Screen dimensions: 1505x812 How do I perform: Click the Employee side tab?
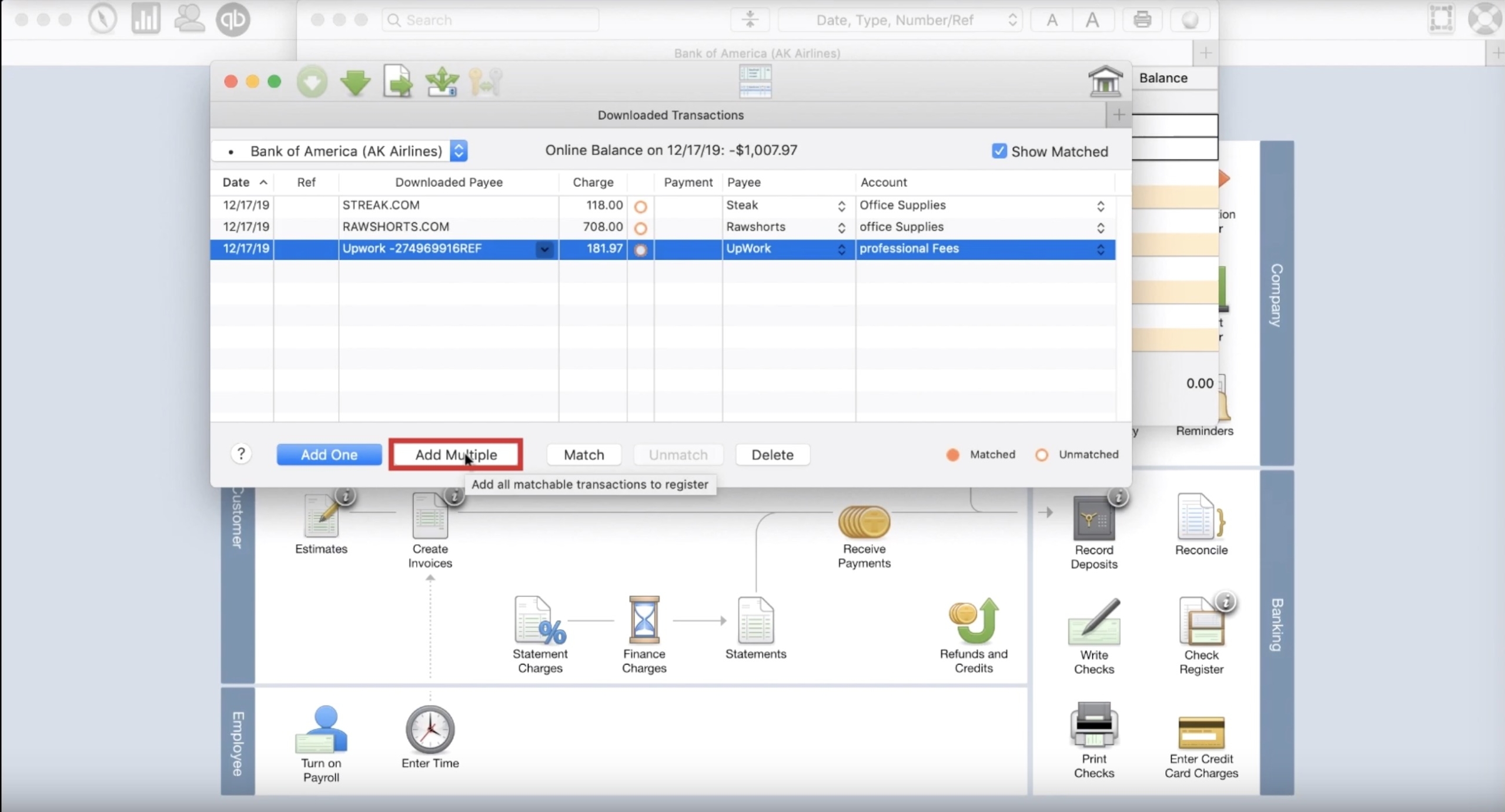[x=238, y=741]
